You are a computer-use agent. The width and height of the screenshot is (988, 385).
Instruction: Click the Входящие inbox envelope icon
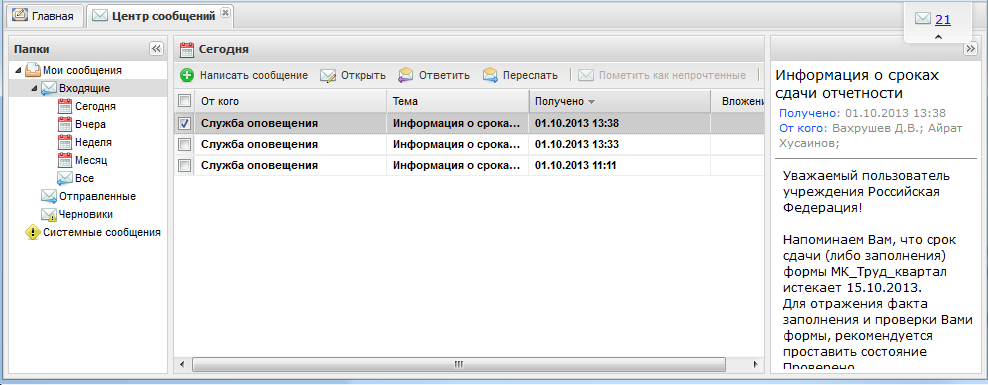click(x=49, y=88)
